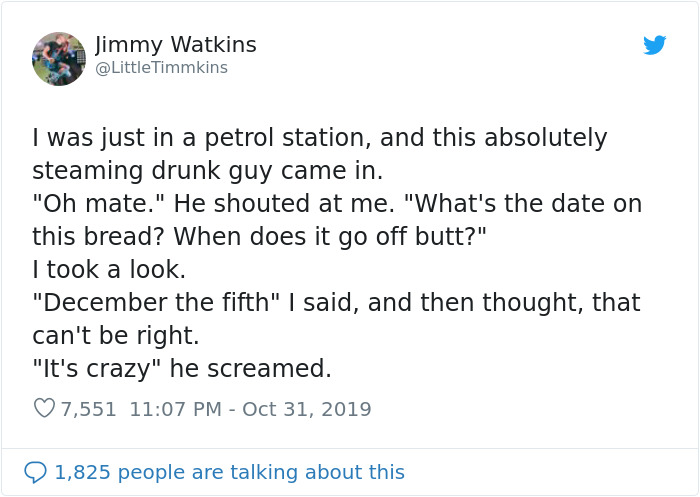Click the line "It's crazy" he screamed
This screenshot has height=497, width=700.
click(x=181, y=368)
